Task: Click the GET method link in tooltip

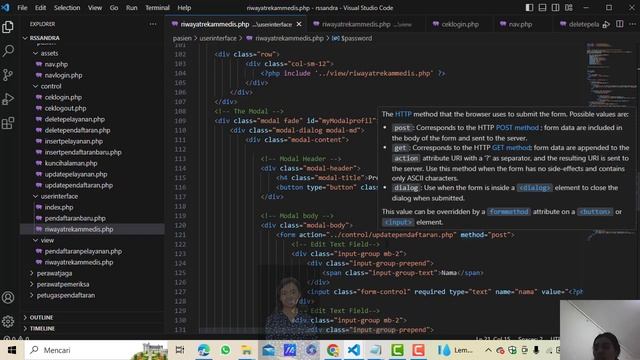Action: click(x=511, y=148)
